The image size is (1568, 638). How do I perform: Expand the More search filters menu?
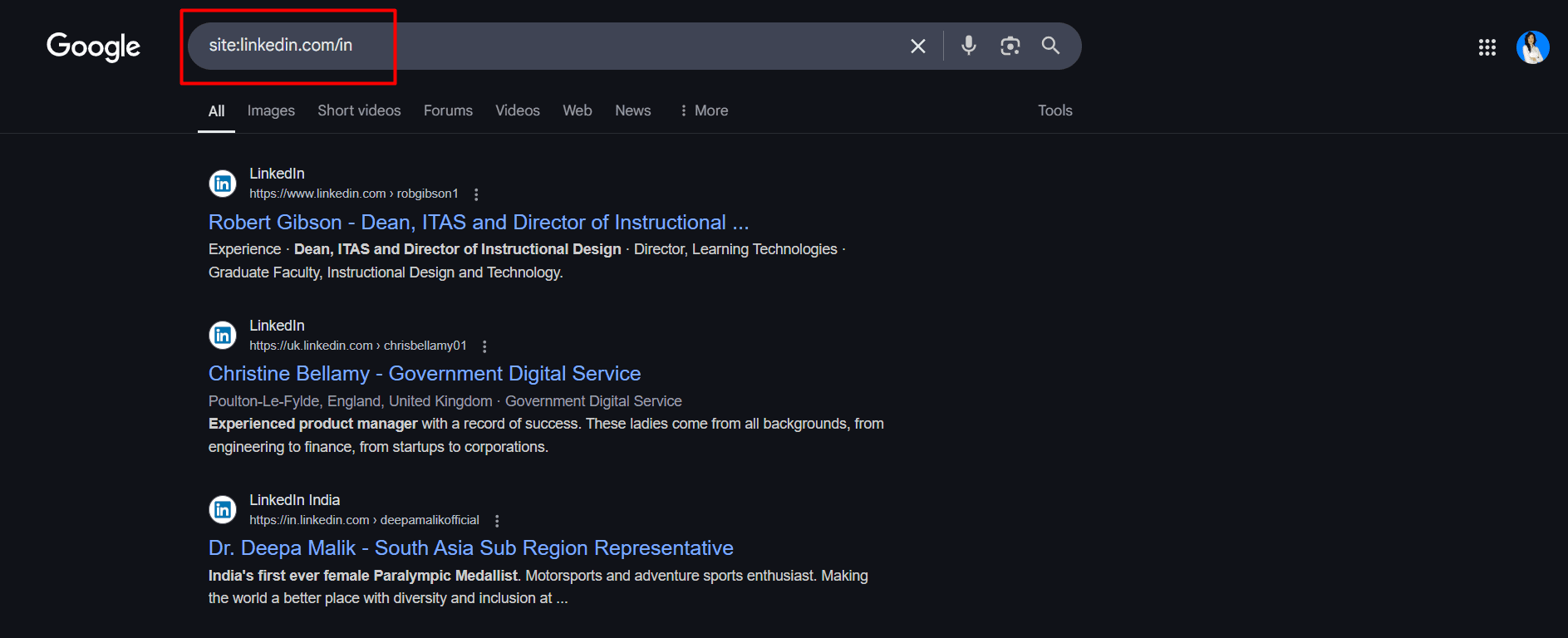click(704, 110)
